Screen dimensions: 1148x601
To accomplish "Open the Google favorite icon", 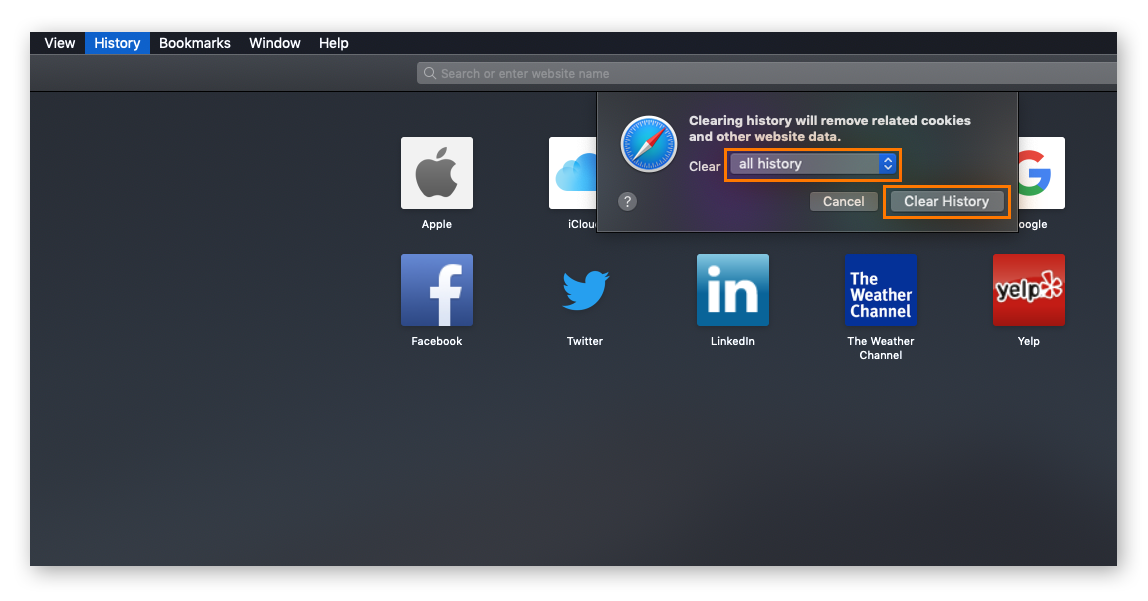I will click(1041, 173).
